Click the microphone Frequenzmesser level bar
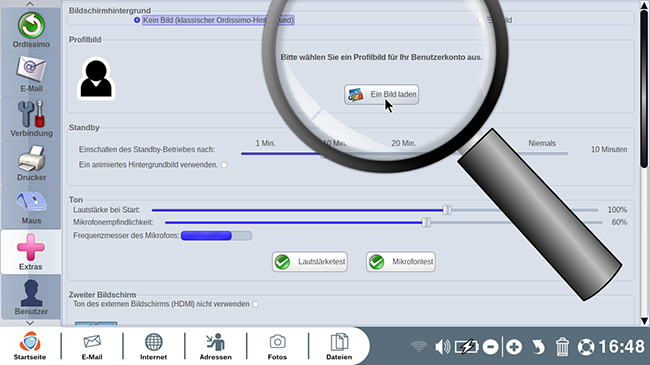The width and height of the screenshot is (650, 365). (216, 236)
